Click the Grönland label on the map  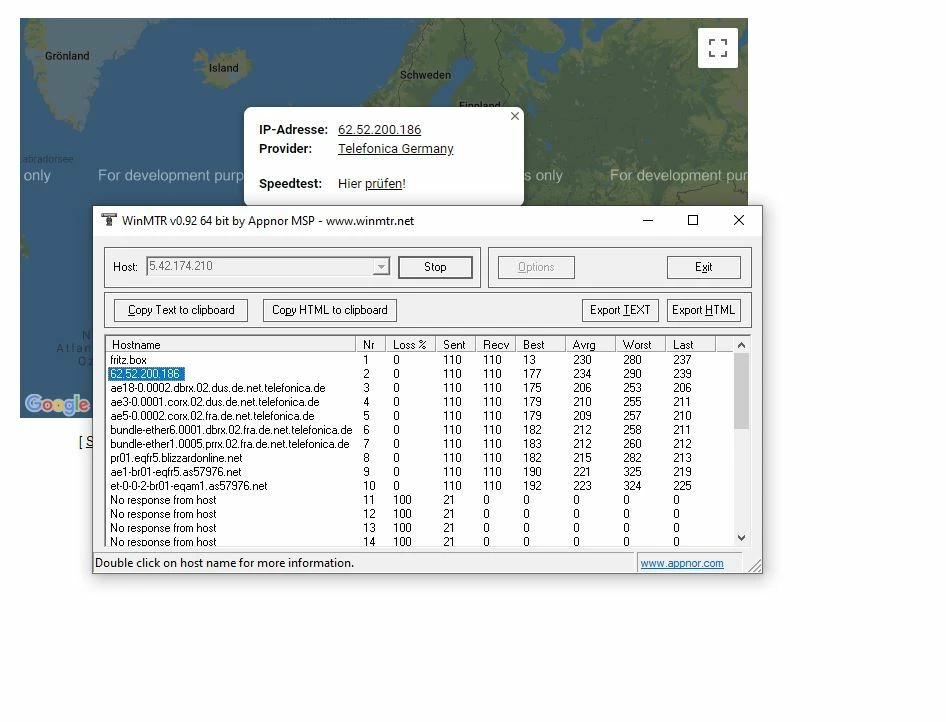67,55
